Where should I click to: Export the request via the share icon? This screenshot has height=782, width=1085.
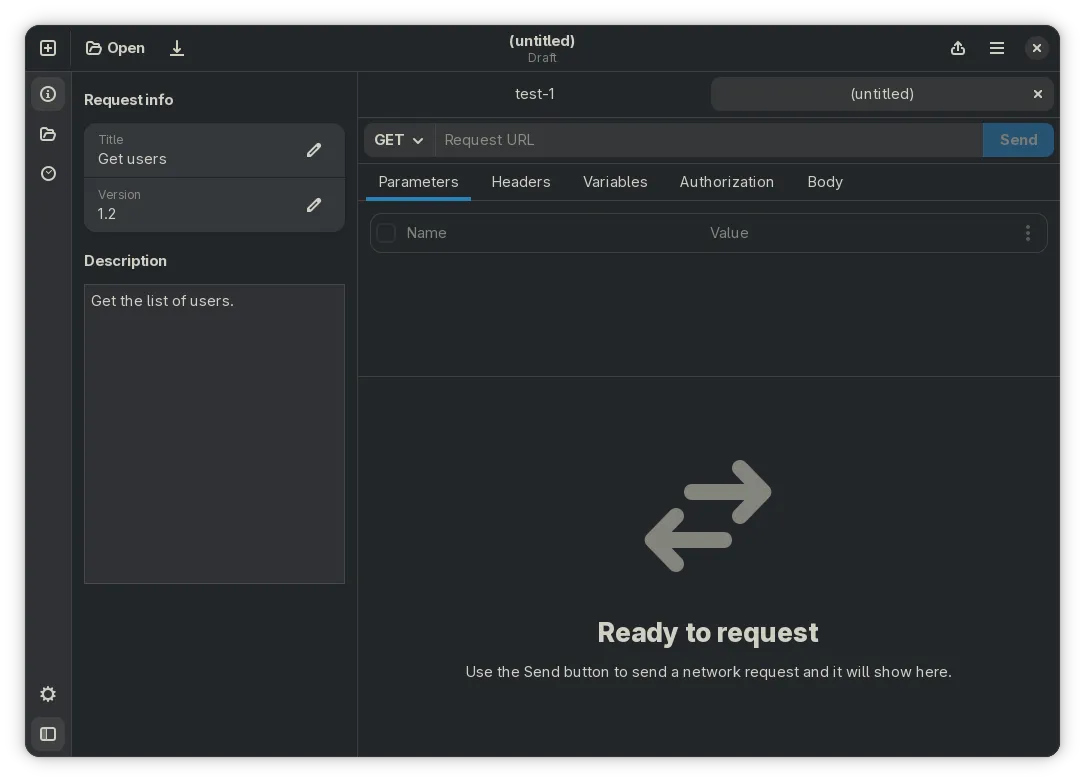957,47
